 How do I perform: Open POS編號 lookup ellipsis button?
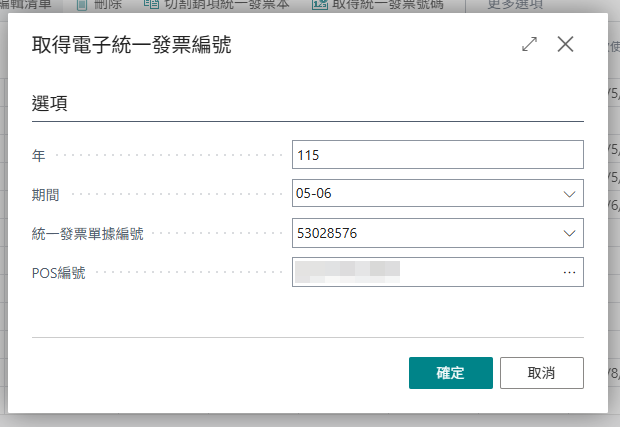pos(569,272)
